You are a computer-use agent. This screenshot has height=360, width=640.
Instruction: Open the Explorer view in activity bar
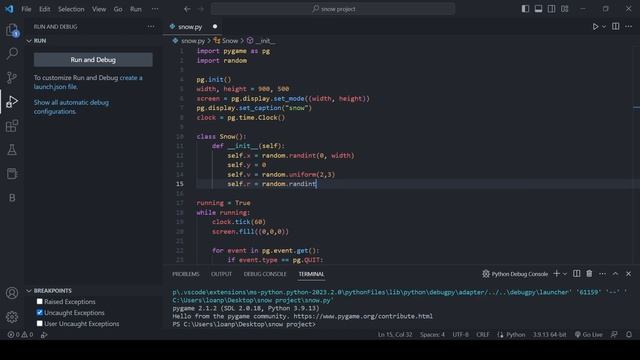[12, 30]
